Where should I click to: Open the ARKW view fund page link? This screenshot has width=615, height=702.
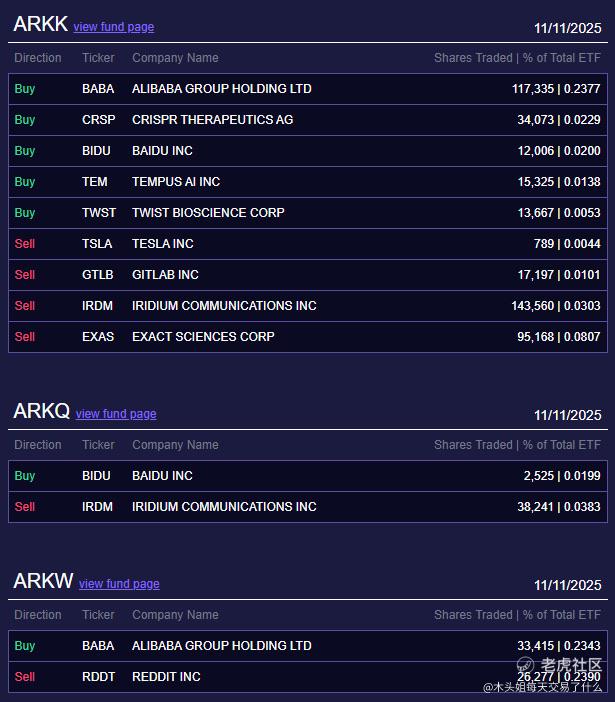point(119,584)
